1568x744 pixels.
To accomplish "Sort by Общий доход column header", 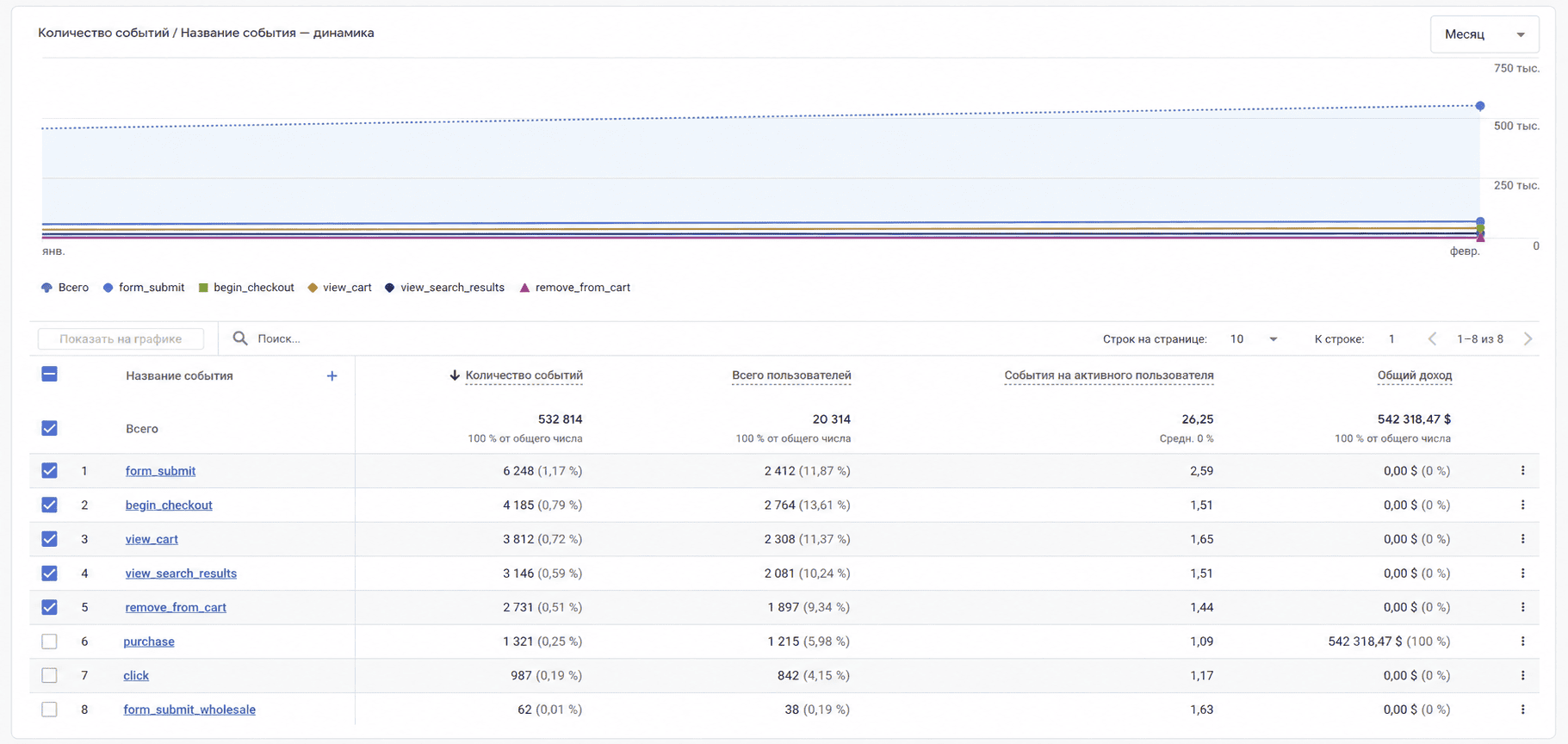I will [1414, 375].
